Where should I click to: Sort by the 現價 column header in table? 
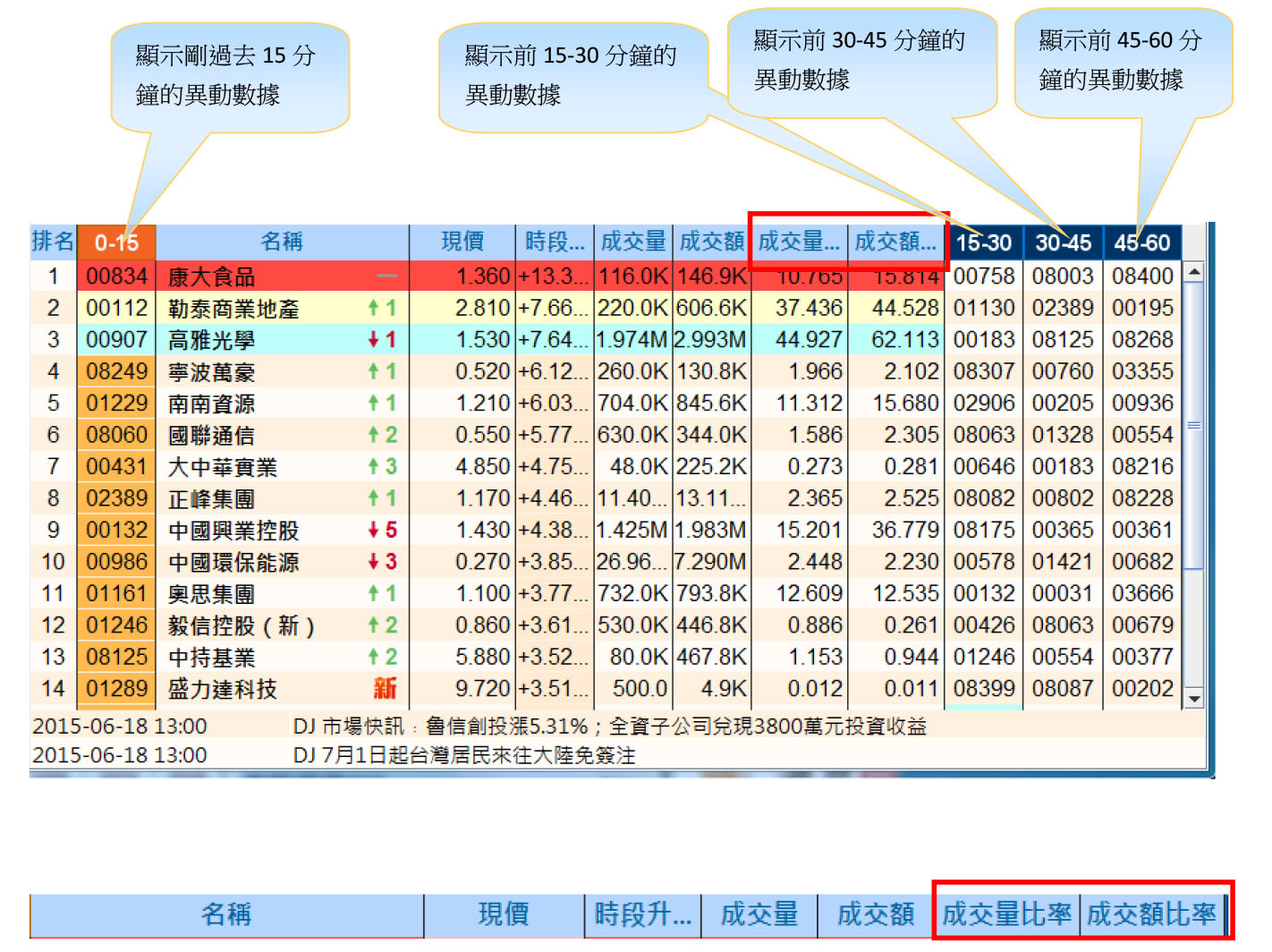click(x=462, y=242)
